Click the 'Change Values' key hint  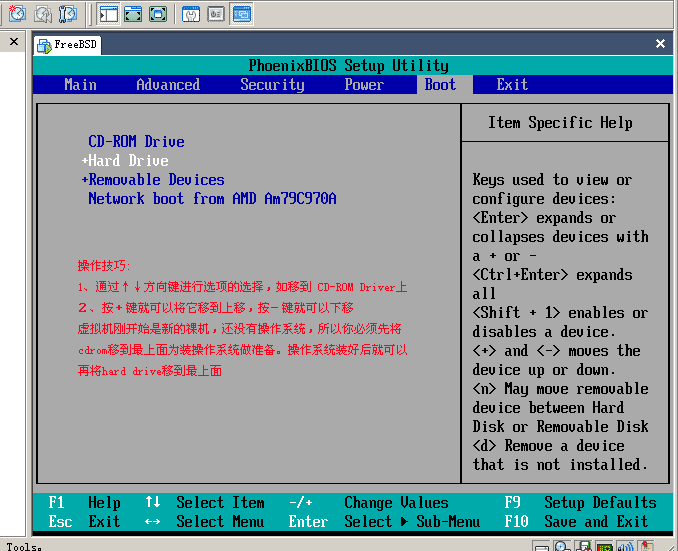click(x=396, y=503)
